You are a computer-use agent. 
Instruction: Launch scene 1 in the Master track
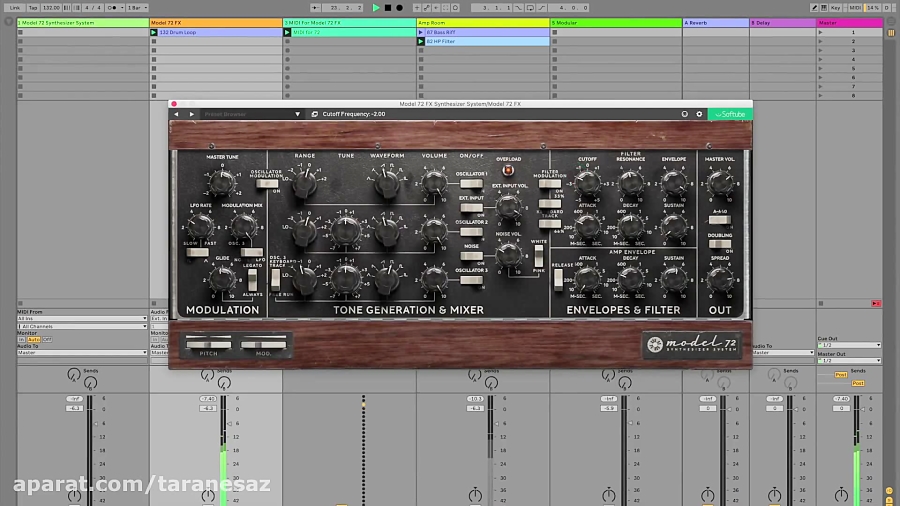point(820,32)
